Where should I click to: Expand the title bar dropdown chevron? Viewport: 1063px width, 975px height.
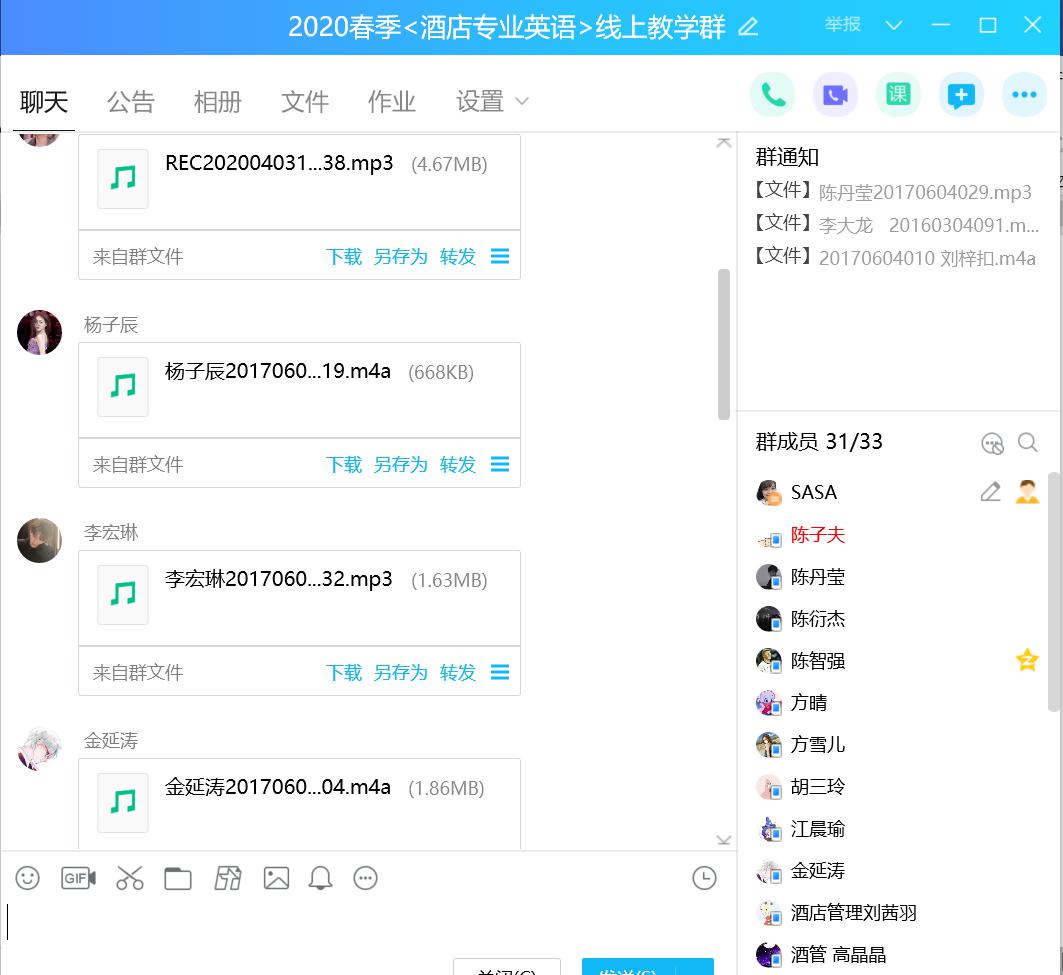pos(894,26)
